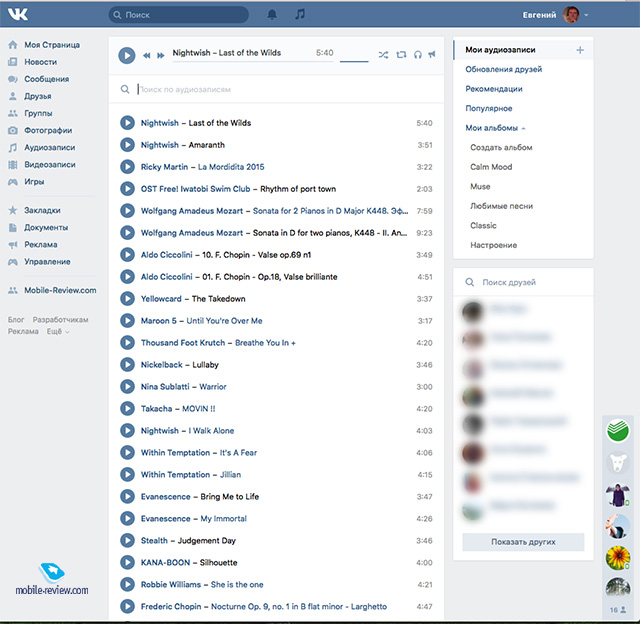Toggle broadcast megaphone in player

pos(432,54)
